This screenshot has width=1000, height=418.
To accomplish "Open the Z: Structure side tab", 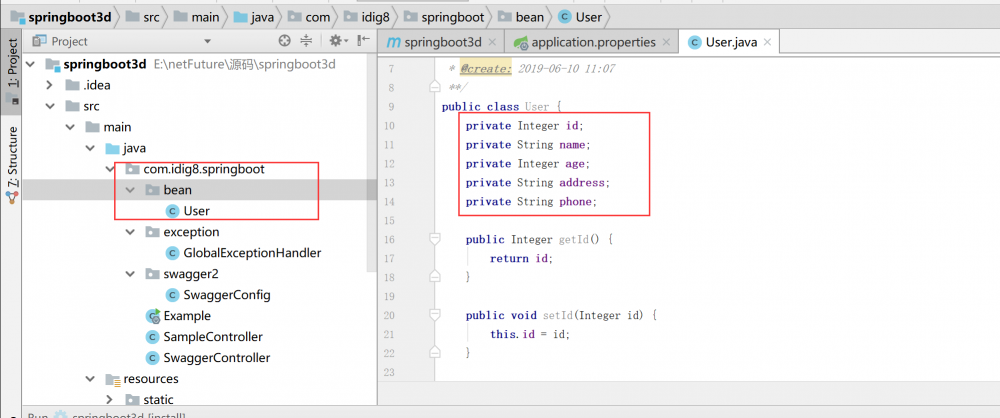I will point(11,164).
